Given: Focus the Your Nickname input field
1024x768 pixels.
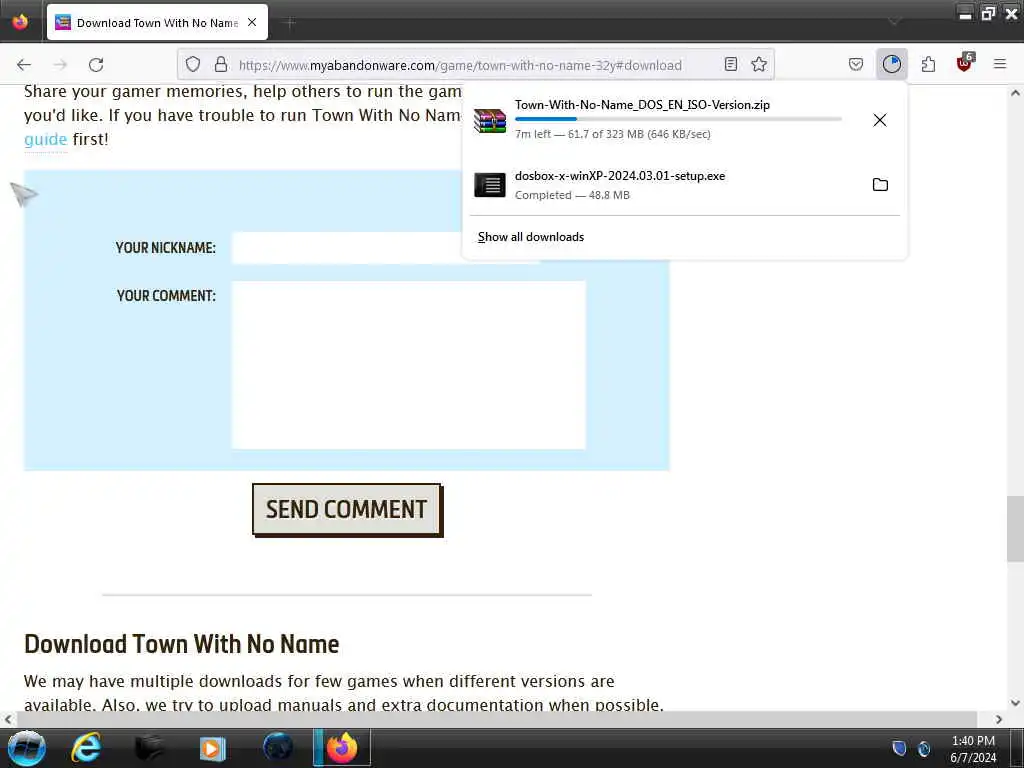Looking at the screenshot, I should tap(385, 248).
